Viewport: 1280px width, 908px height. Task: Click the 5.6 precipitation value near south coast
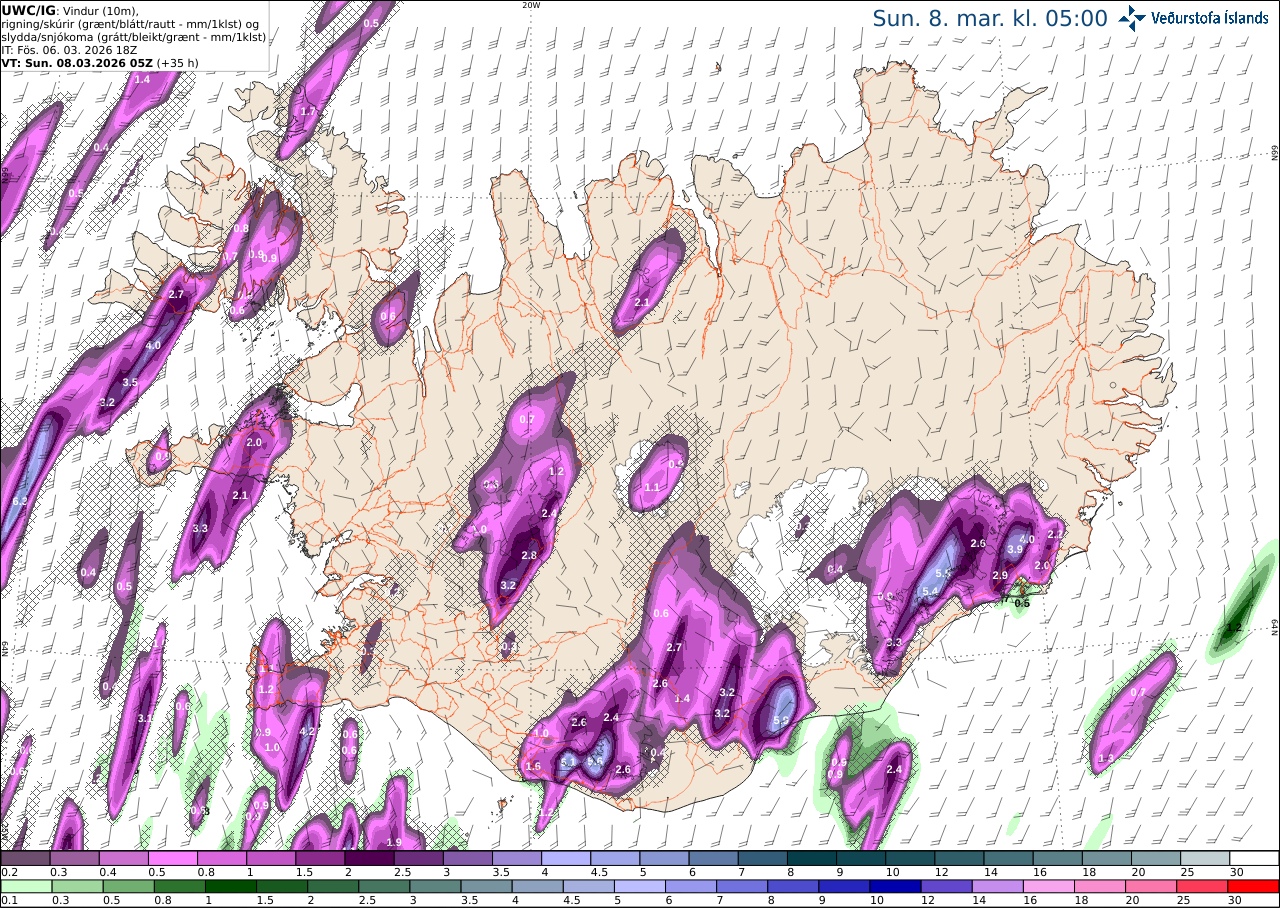tap(594, 761)
